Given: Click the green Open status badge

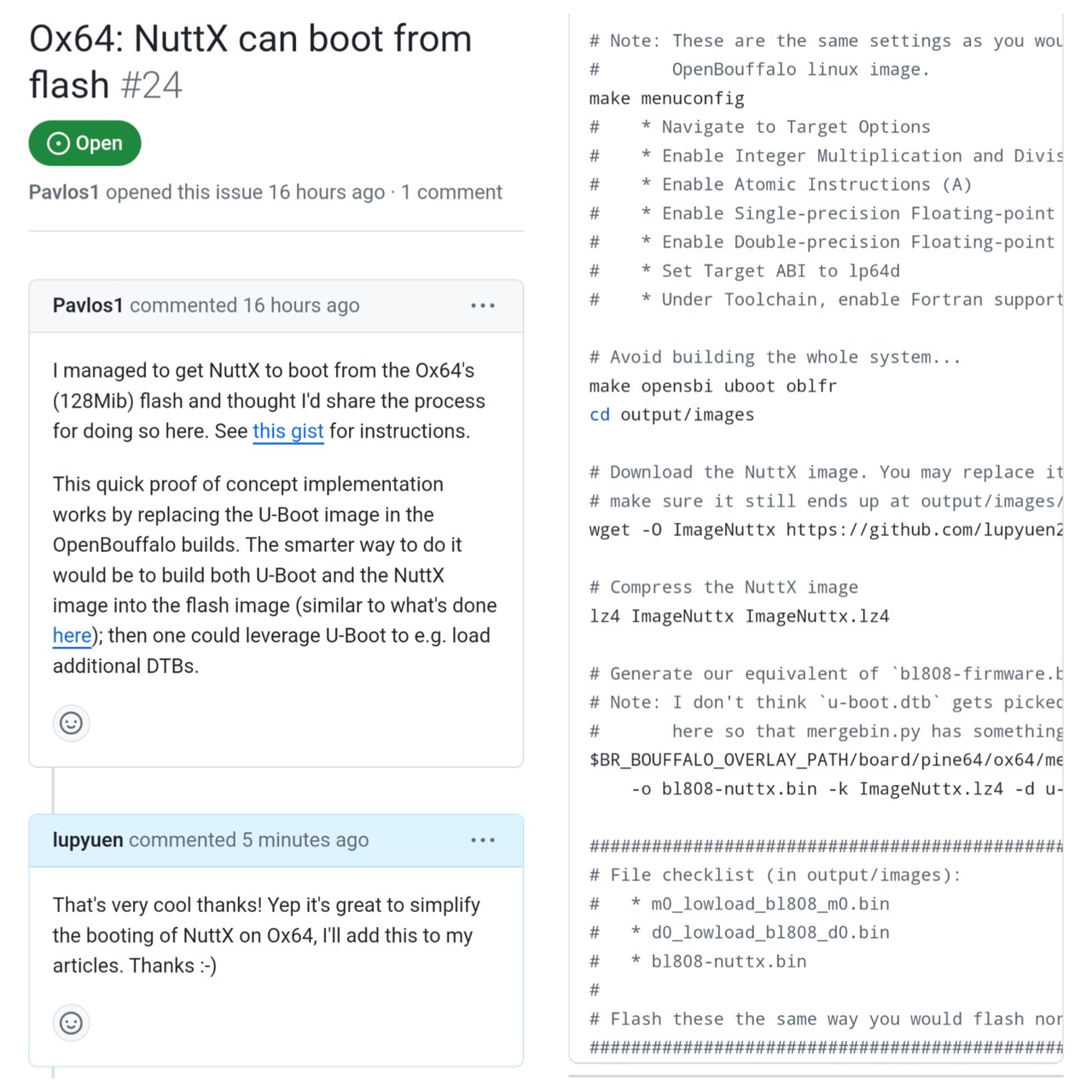Looking at the screenshot, I should point(84,143).
